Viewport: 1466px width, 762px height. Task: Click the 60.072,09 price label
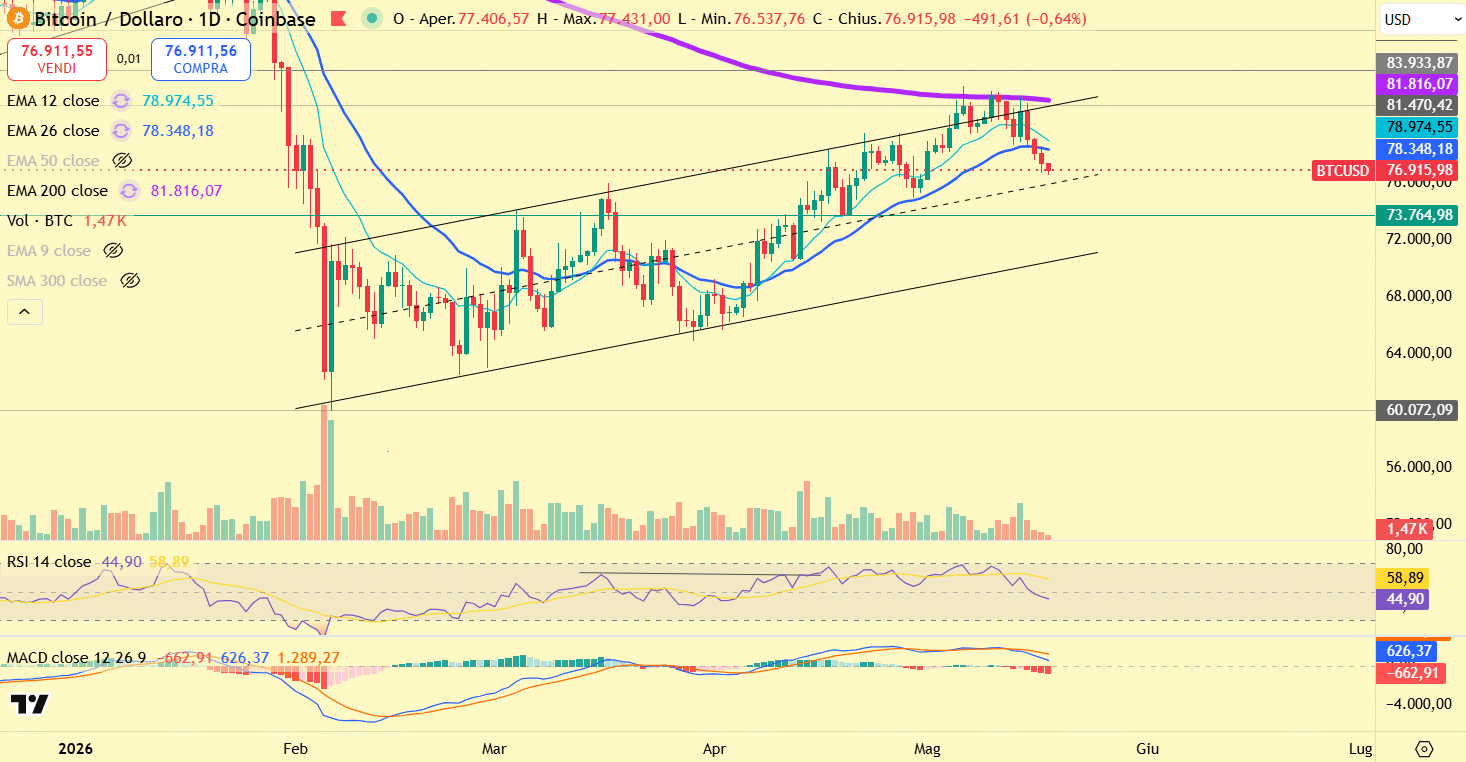point(1419,410)
